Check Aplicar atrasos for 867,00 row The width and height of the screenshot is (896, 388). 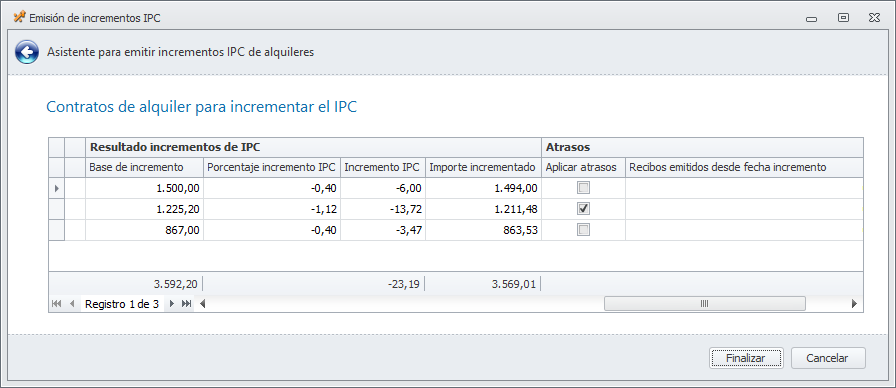coord(583,230)
